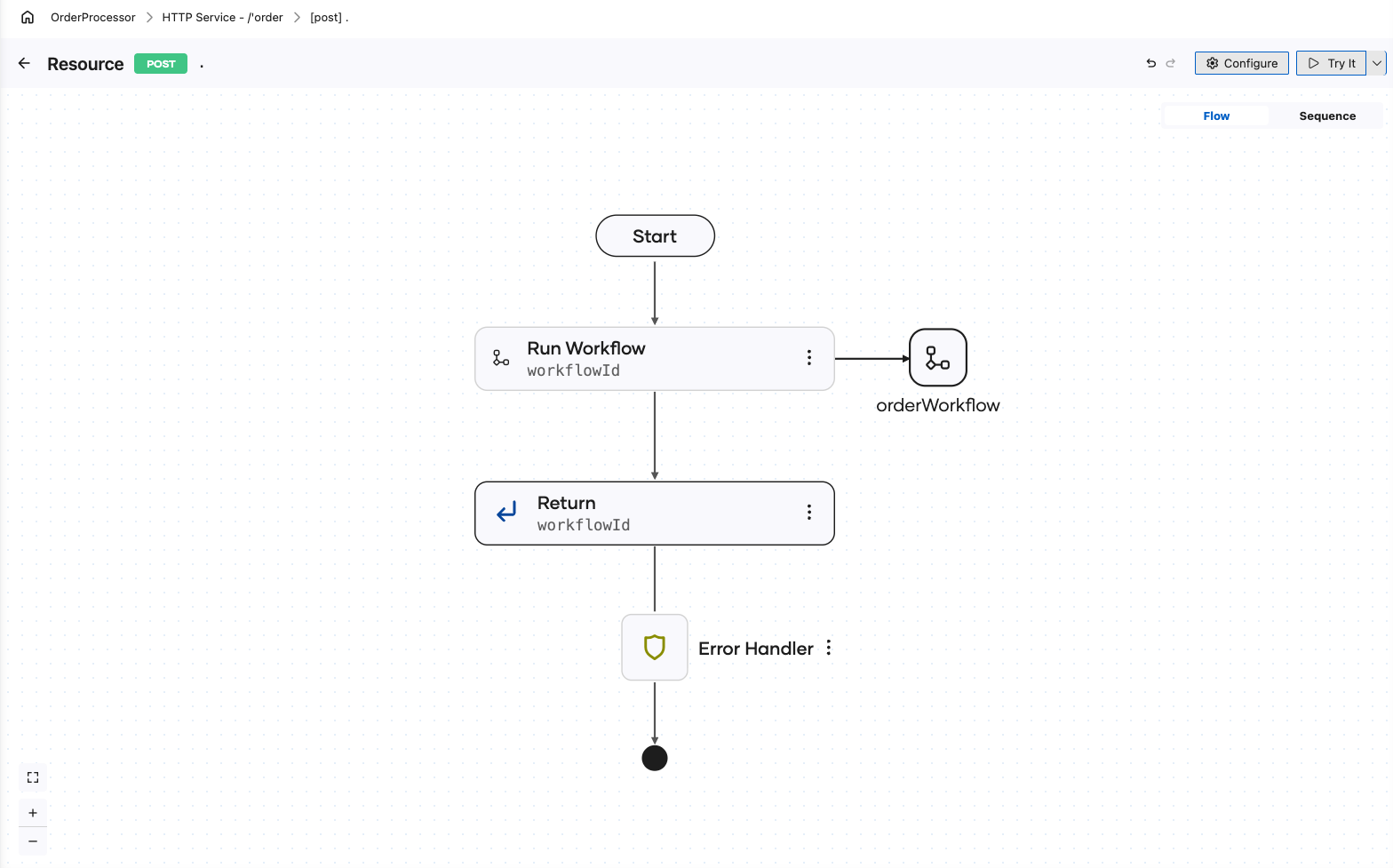Open the HTTP Service - /'order breadcrumb
Image resolution: width=1393 pixels, height=868 pixels.
222,17
